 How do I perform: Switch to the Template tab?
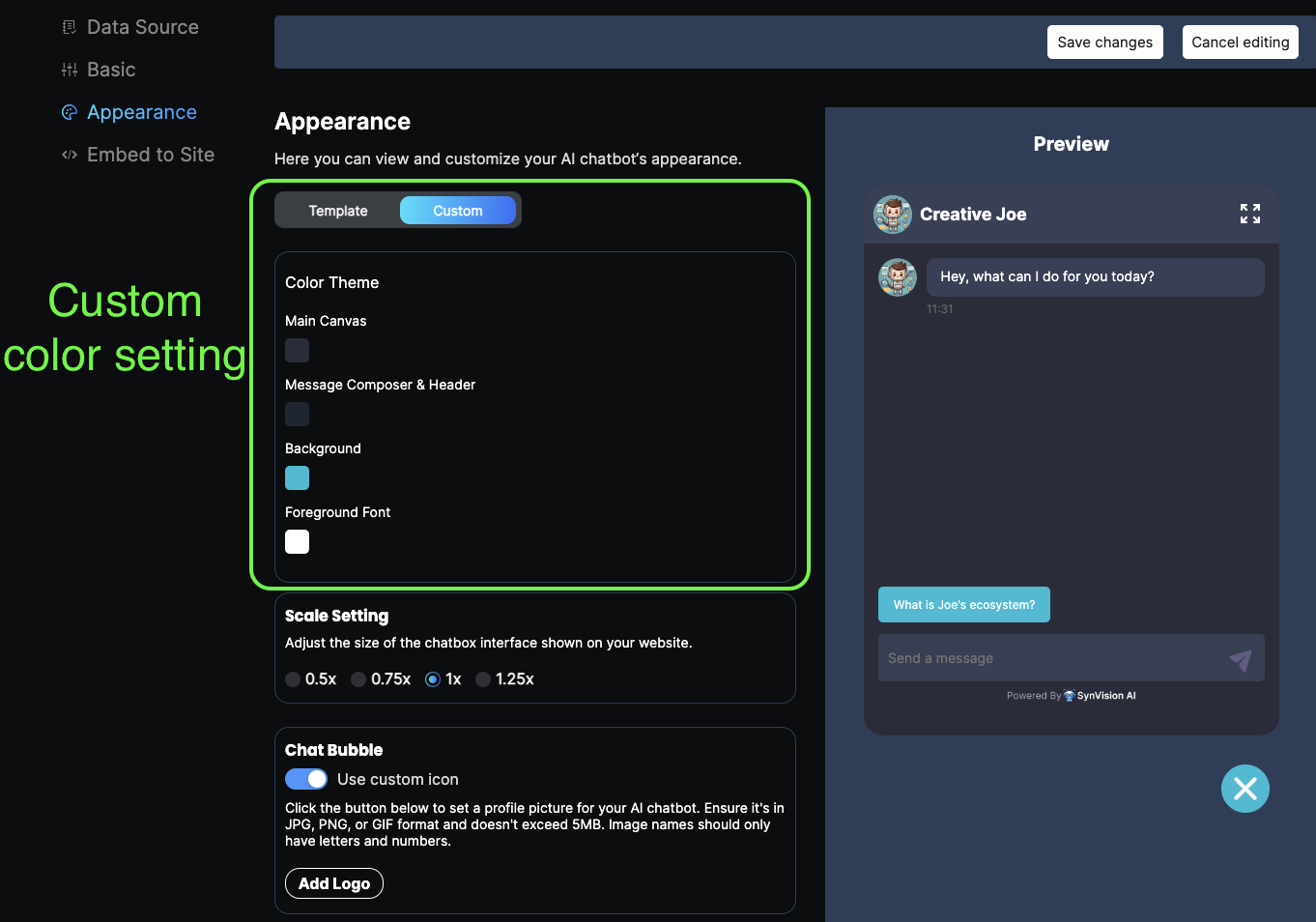[338, 211]
